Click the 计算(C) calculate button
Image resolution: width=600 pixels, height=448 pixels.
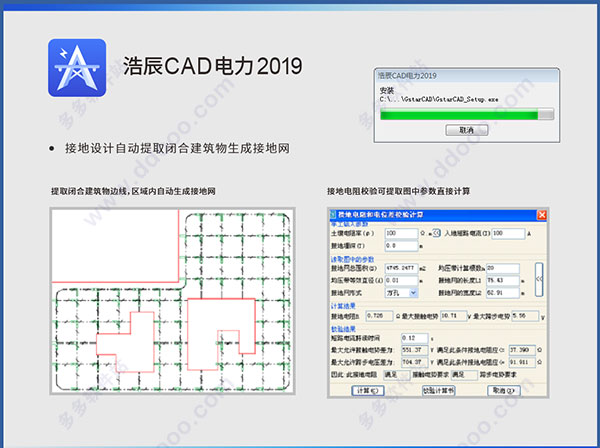[x=368, y=391]
